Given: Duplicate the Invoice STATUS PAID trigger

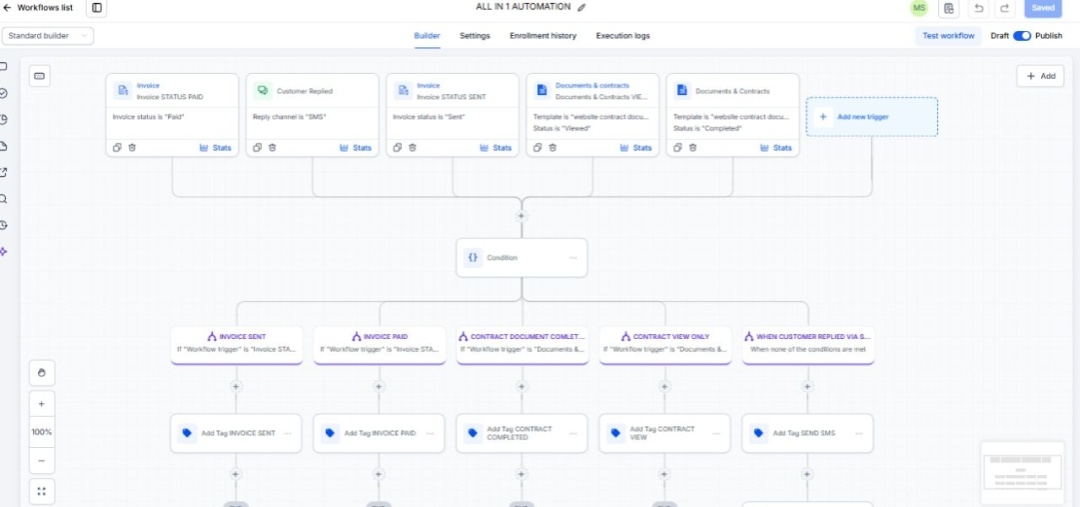Looking at the screenshot, I should [118, 147].
